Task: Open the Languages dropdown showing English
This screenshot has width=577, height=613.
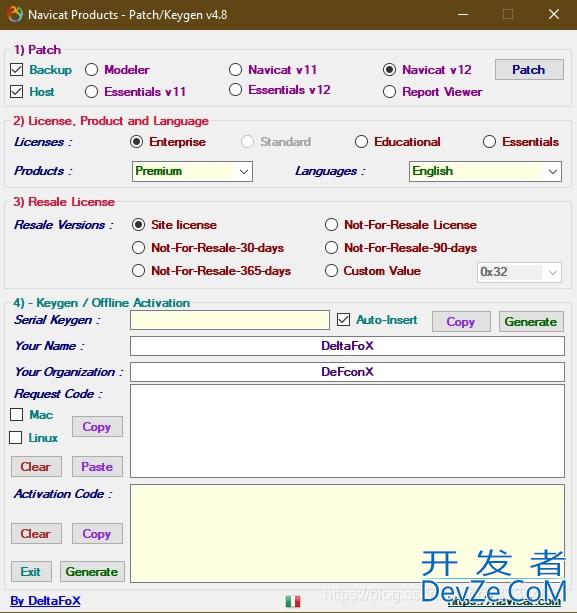Action: coord(485,172)
